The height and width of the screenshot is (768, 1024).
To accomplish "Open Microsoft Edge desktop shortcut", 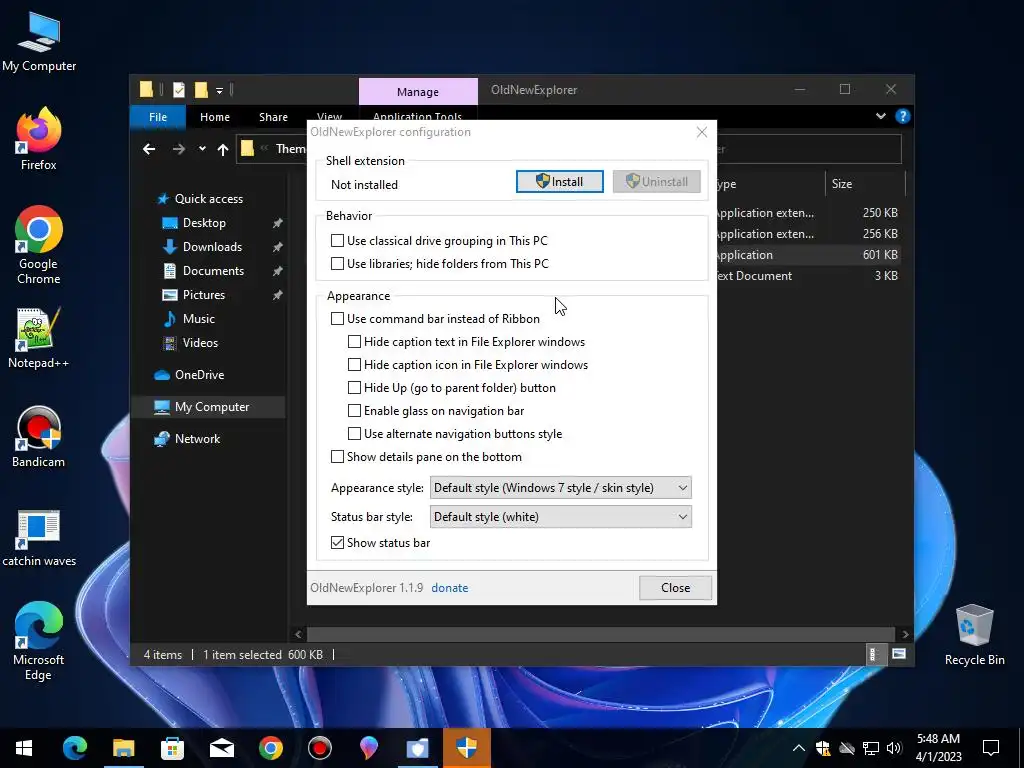I will 39,641.
